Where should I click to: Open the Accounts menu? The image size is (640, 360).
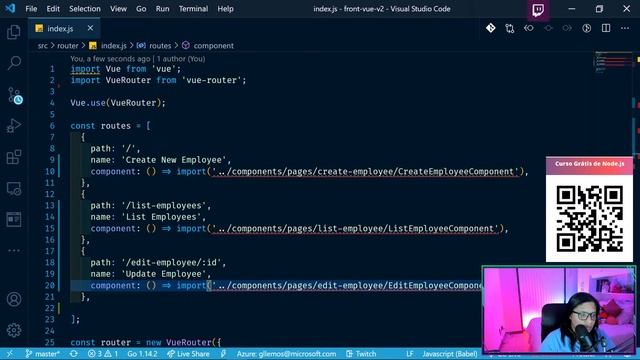14,299
